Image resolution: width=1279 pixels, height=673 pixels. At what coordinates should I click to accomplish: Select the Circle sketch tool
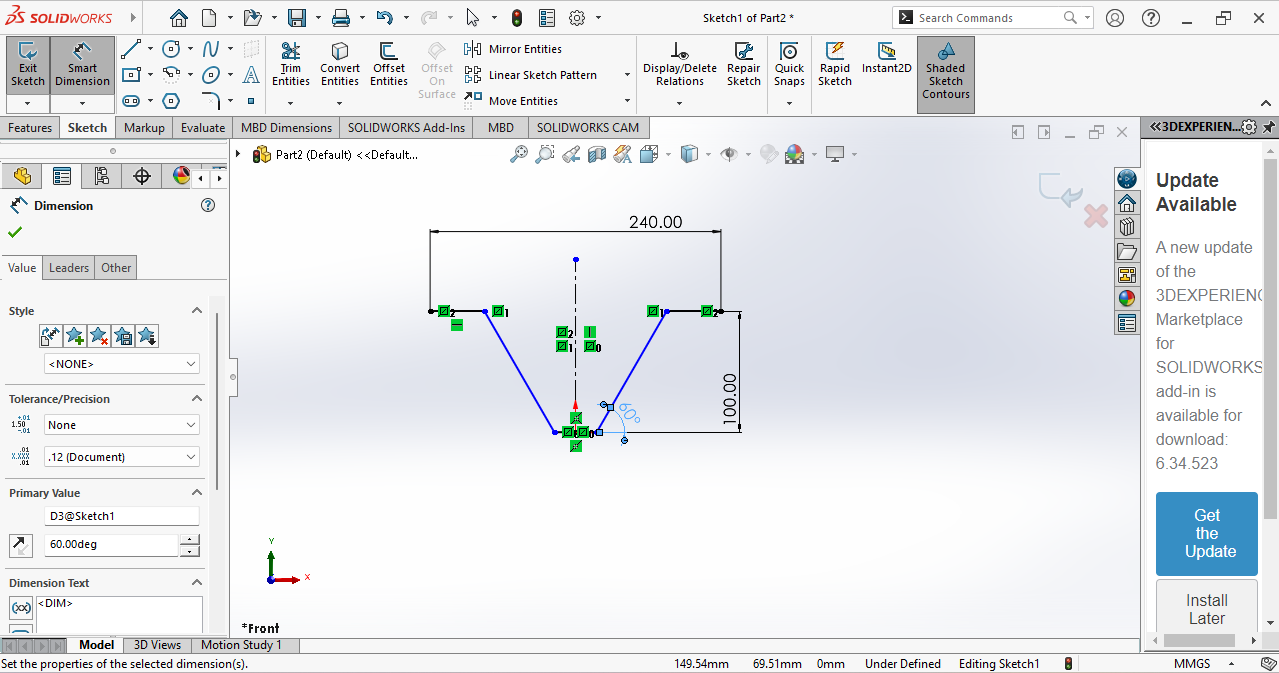tap(171, 49)
